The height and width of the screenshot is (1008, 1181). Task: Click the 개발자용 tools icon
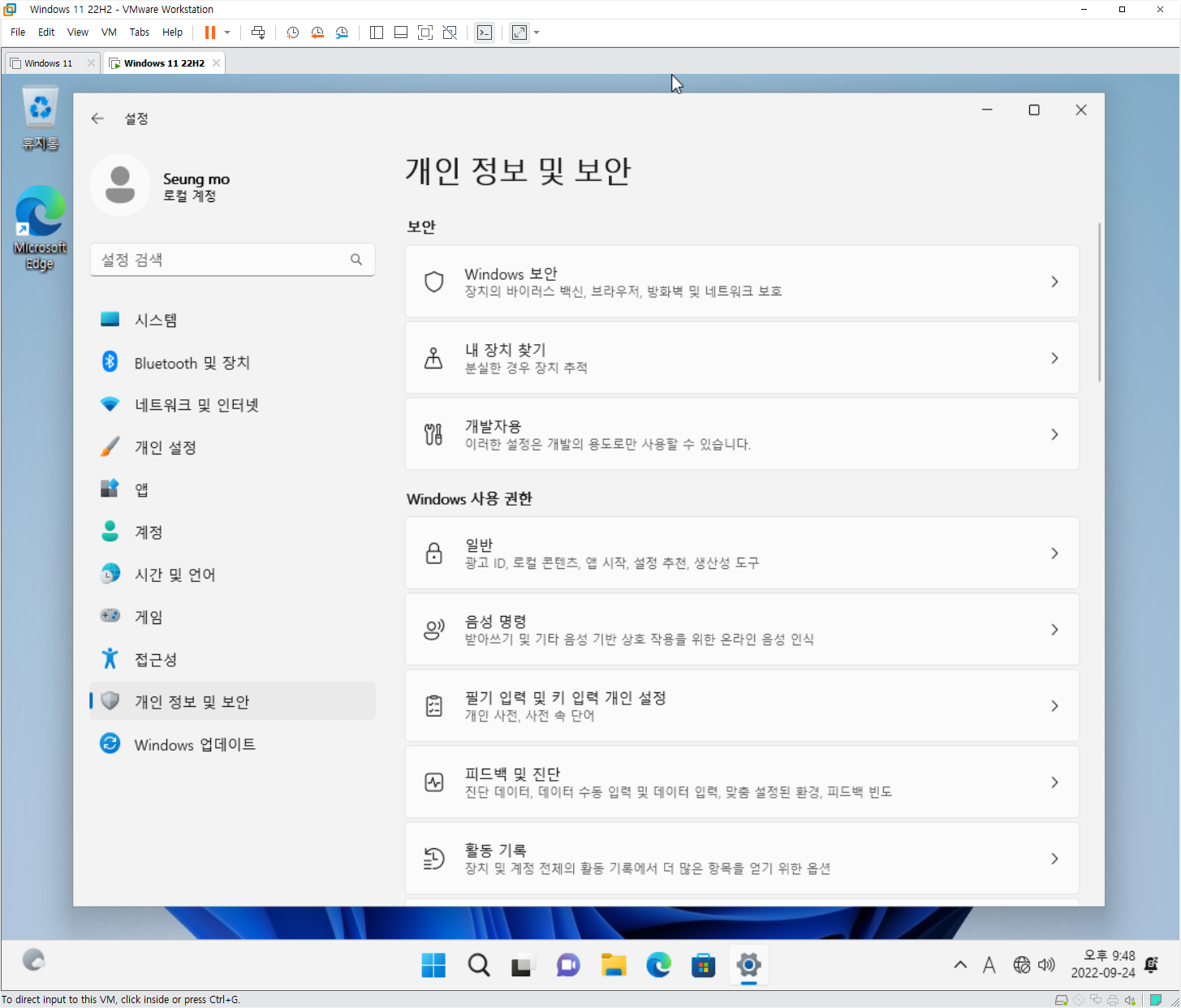click(434, 434)
